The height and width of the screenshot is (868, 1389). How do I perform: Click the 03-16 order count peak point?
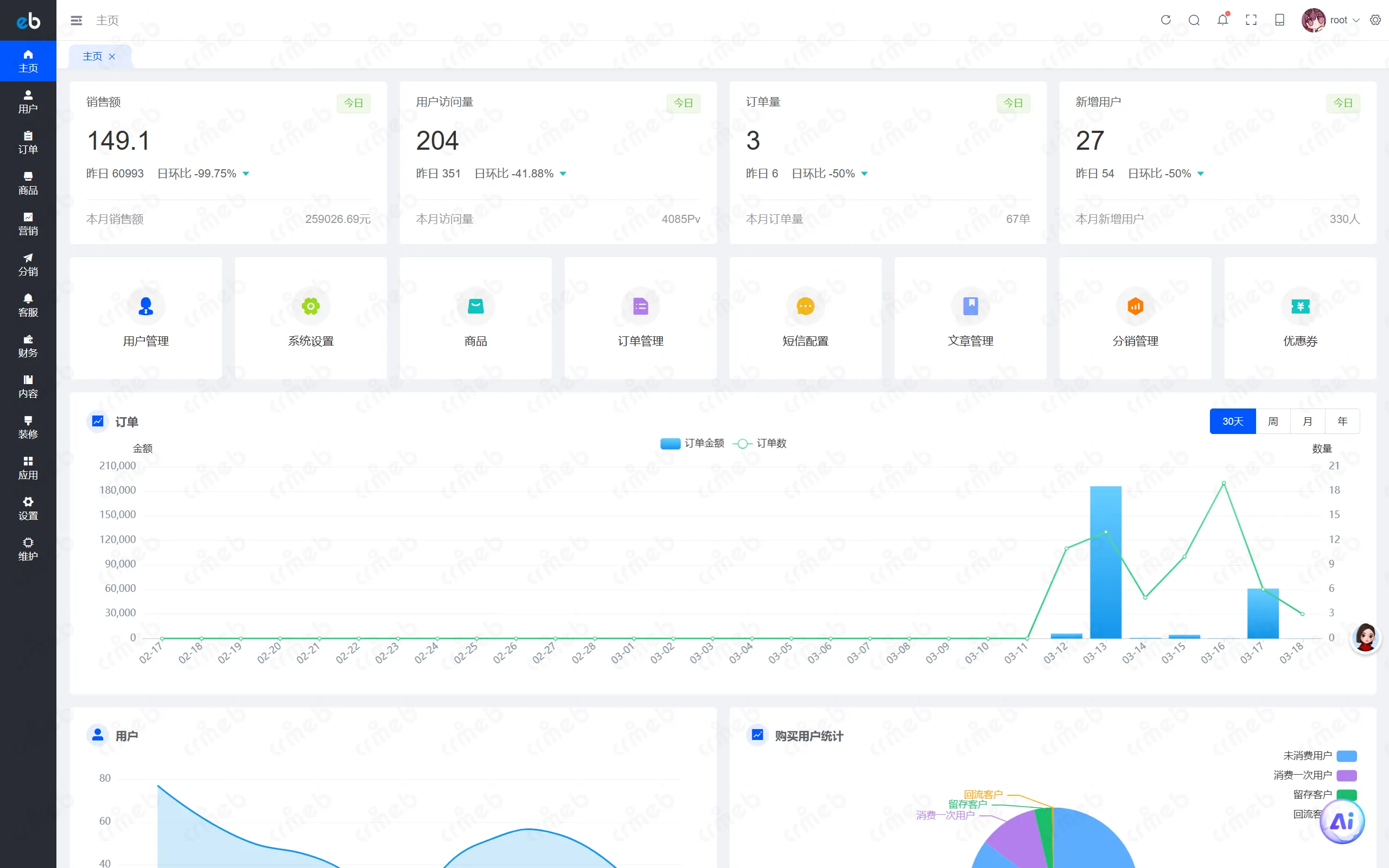(1224, 483)
